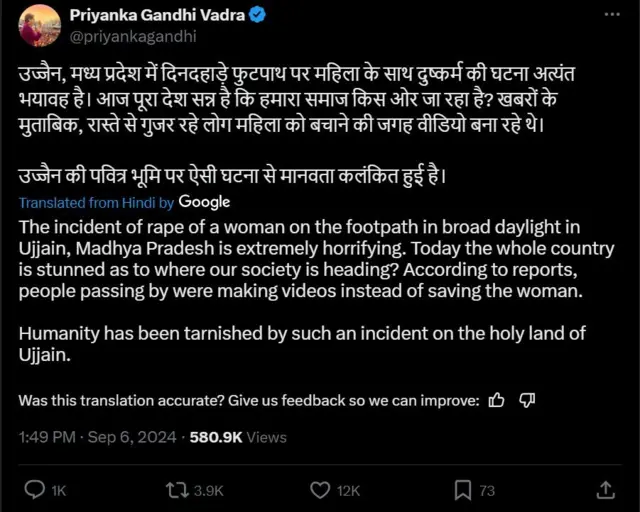The image size is (640, 512).
Task: Bookmark this post
Action: point(463,489)
